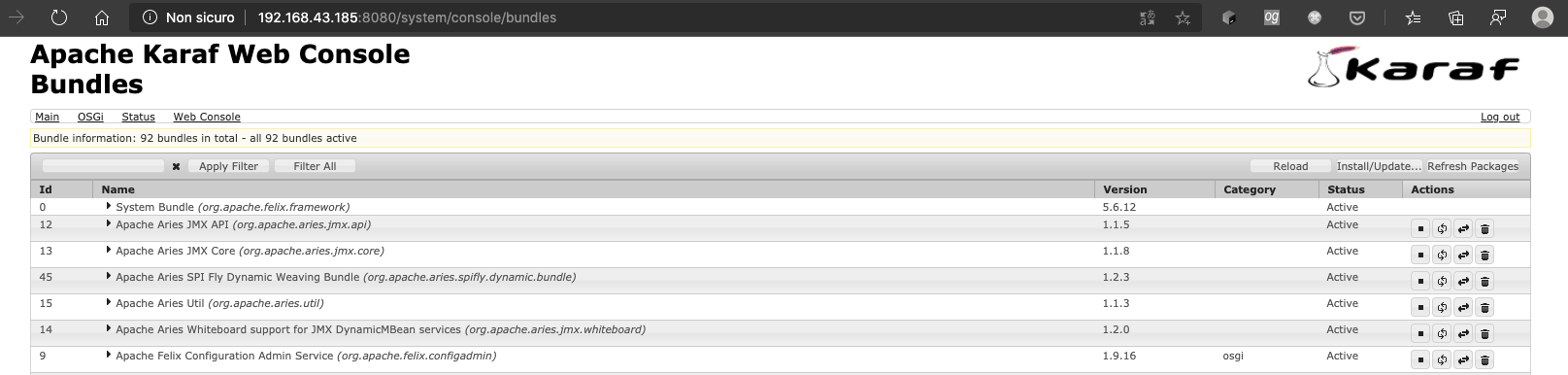
Task: Bookmark this page with the star icon
Action: coord(1183,17)
